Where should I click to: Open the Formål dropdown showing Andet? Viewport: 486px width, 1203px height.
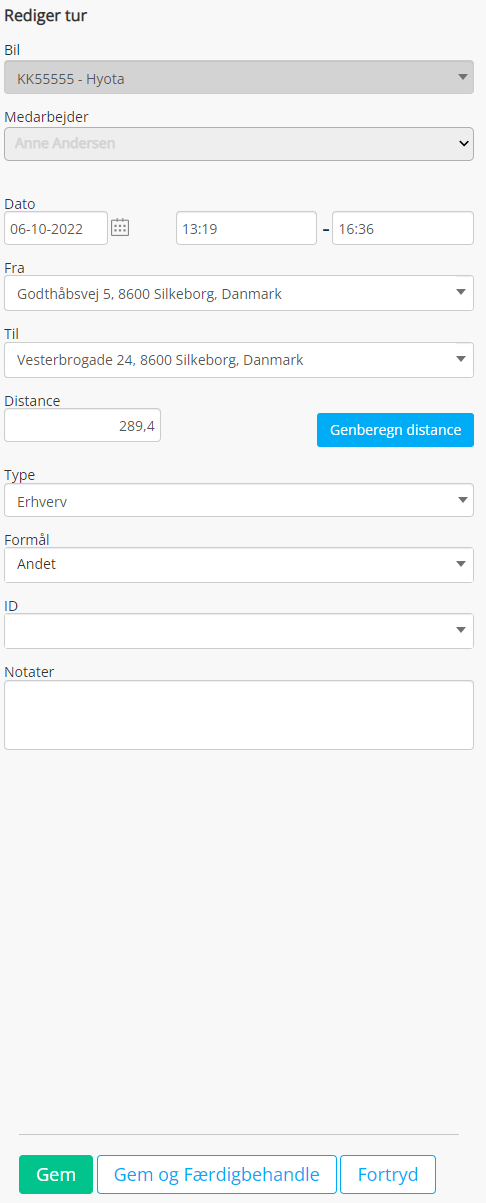pyautogui.click(x=239, y=565)
